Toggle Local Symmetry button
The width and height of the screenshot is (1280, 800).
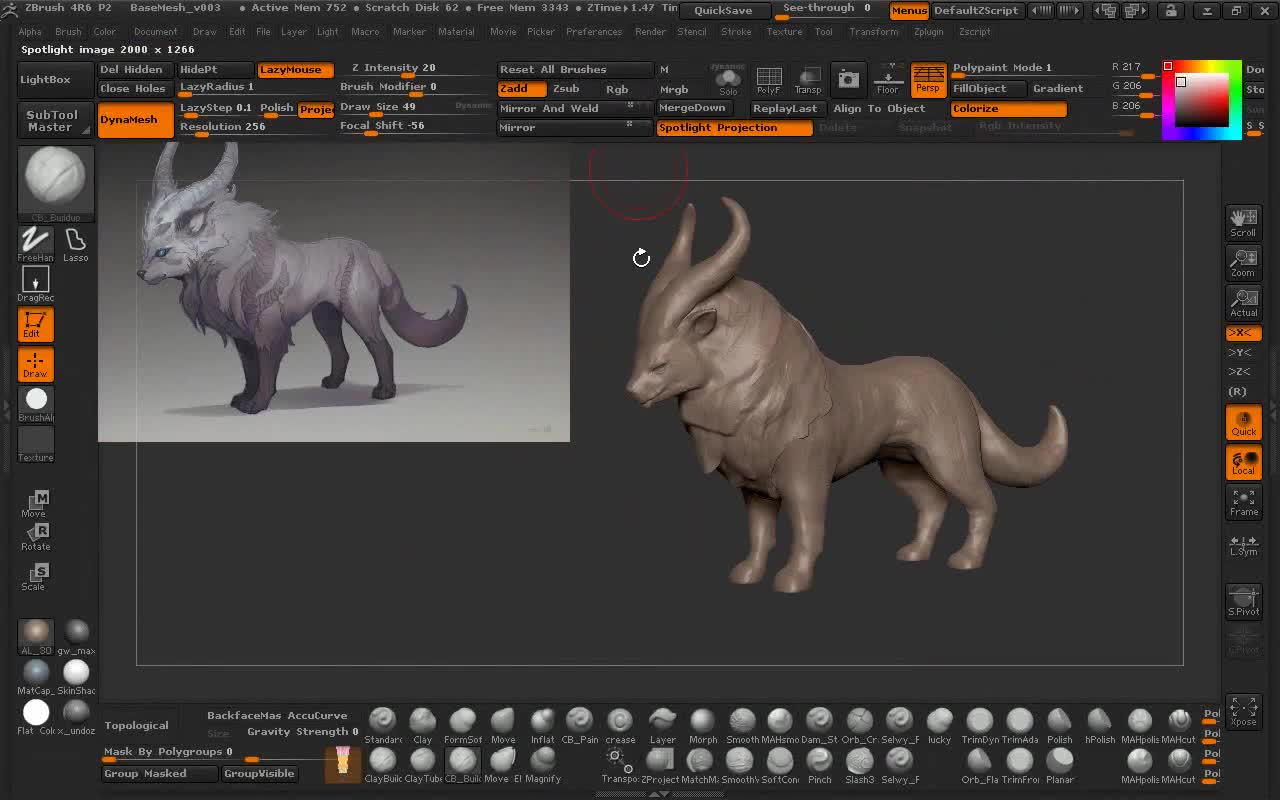coord(1244,544)
